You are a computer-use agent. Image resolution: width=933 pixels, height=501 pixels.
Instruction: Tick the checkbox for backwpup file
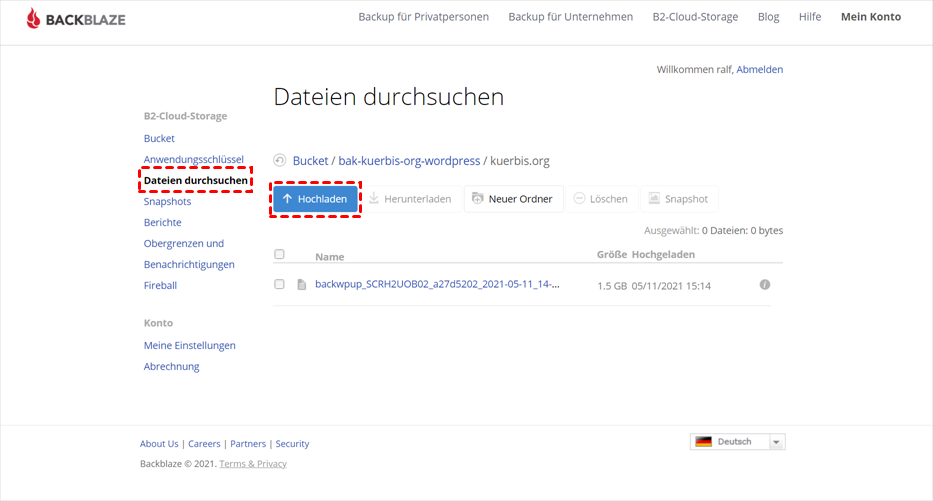click(279, 284)
